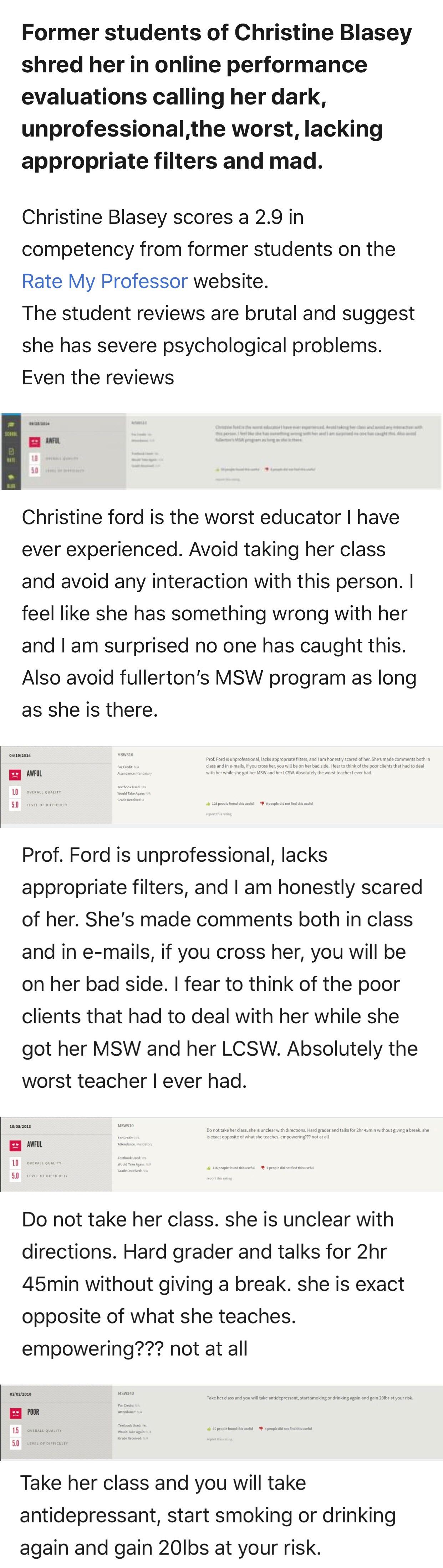The height and width of the screenshot is (1568, 443).
Task: Click thumbs-down on the 03/02/2010 review
Action: click(x=261, y=1428)
